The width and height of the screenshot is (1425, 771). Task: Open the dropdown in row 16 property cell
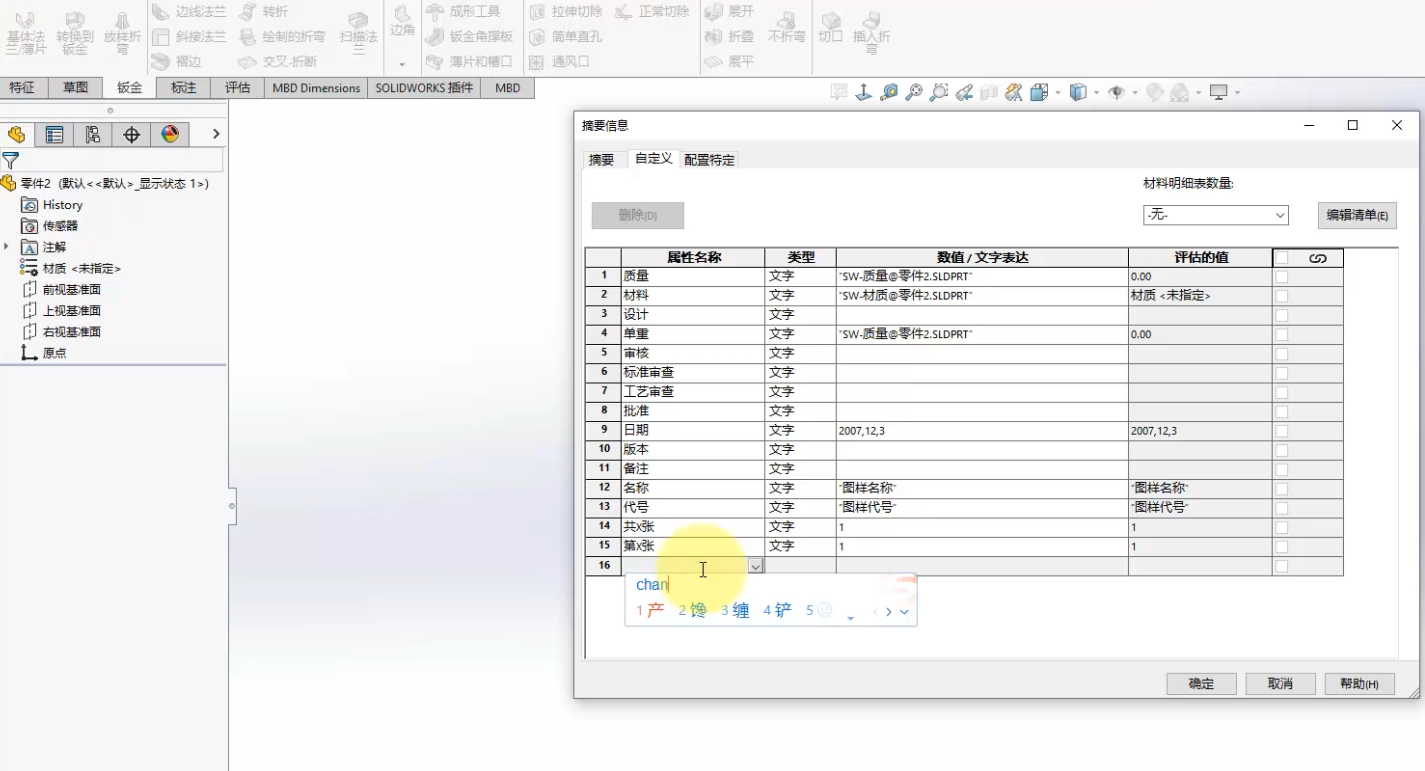[x=756, y=565]
